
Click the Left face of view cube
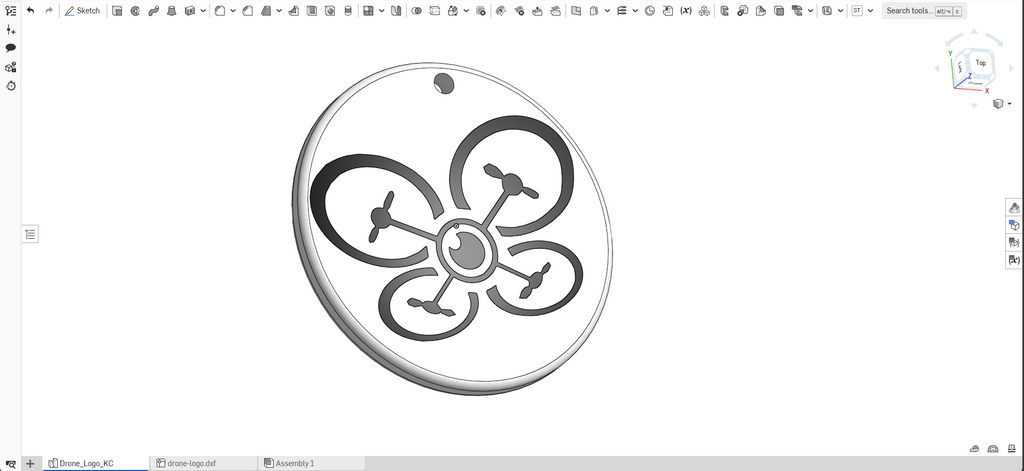(x=959, y=67)
